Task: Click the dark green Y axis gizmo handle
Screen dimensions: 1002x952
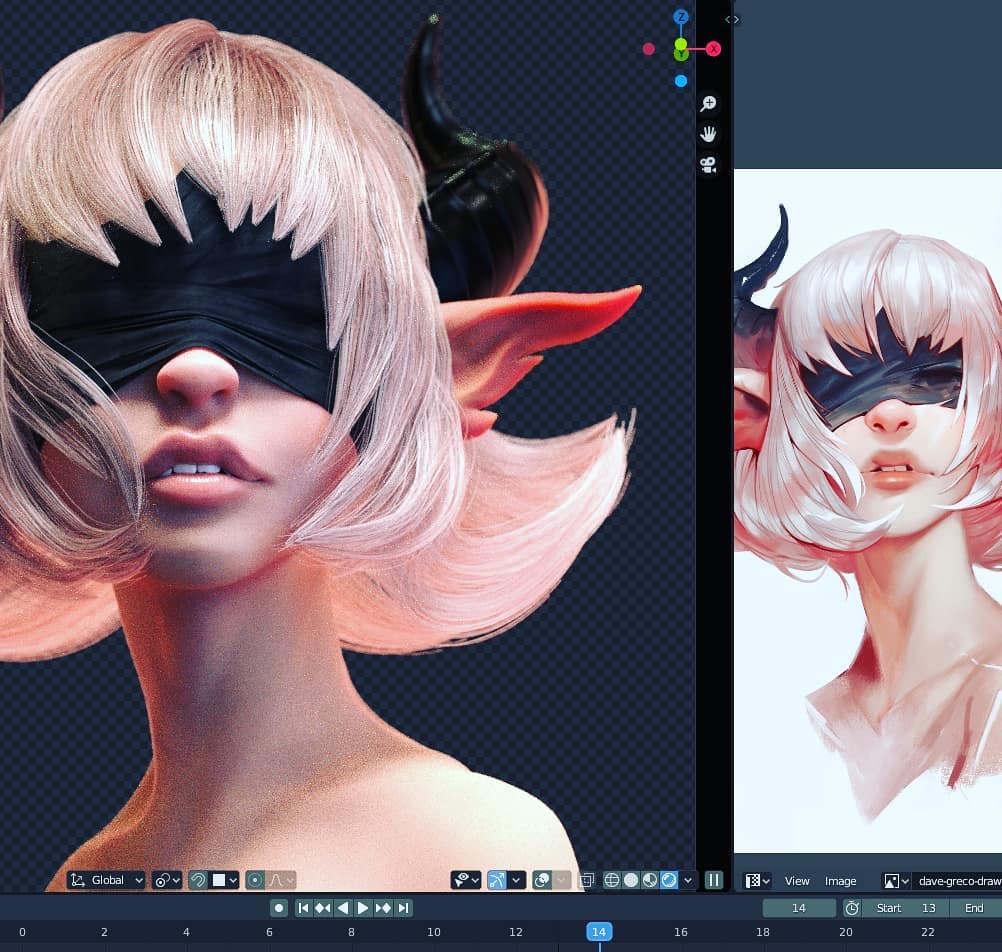Action: click(x=681, y=55)
